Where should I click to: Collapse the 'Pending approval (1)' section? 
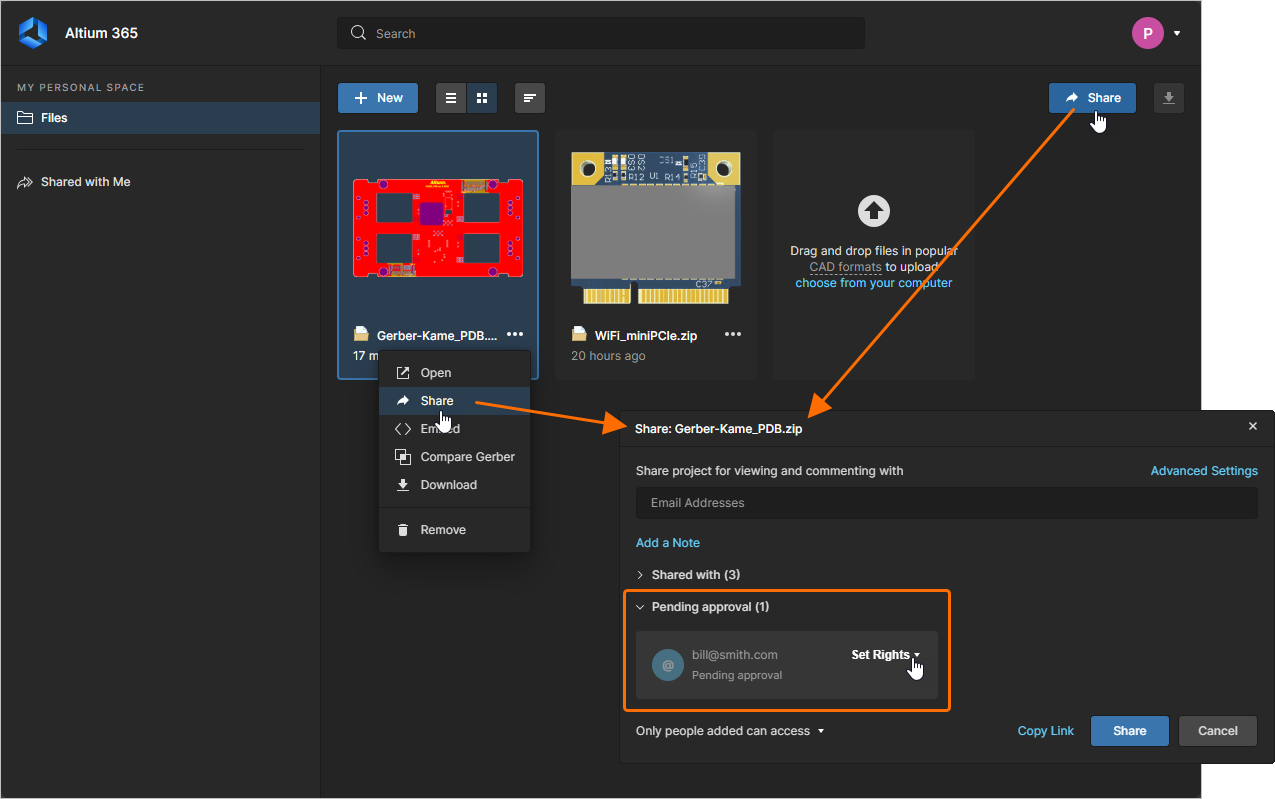click(x=703, y=606)
